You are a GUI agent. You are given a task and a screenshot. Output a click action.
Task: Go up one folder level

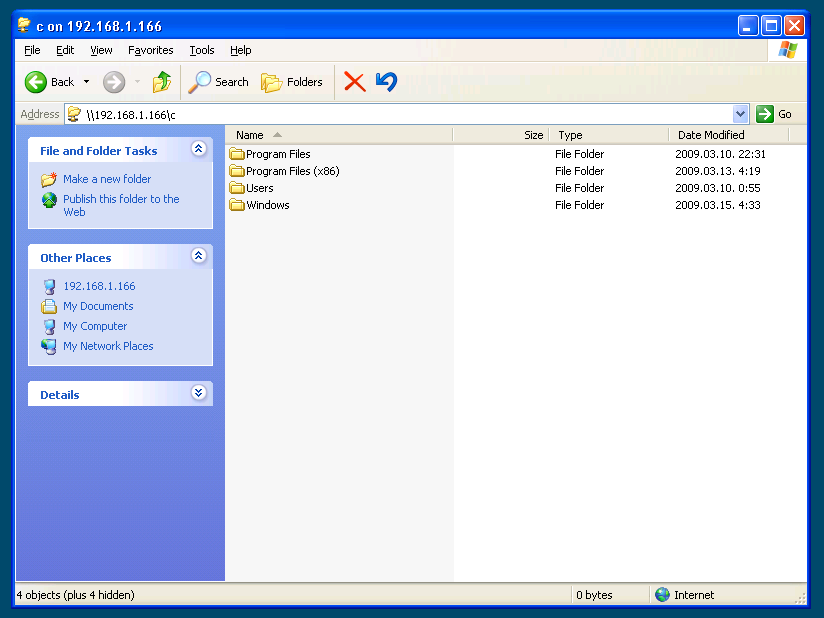coord(162,82)
